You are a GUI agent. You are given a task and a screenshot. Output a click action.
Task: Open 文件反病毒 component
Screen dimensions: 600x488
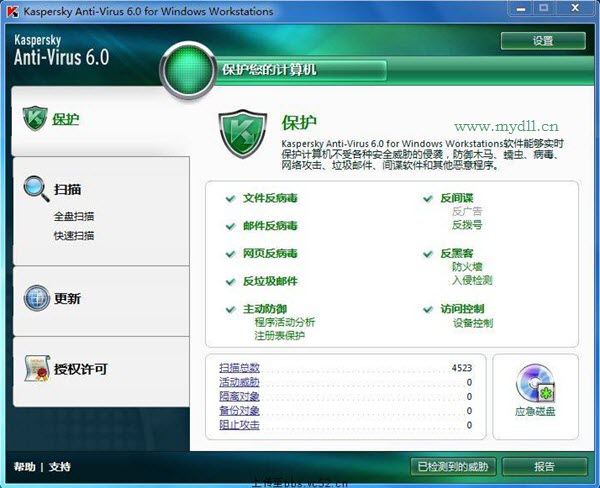click(270, 198)
